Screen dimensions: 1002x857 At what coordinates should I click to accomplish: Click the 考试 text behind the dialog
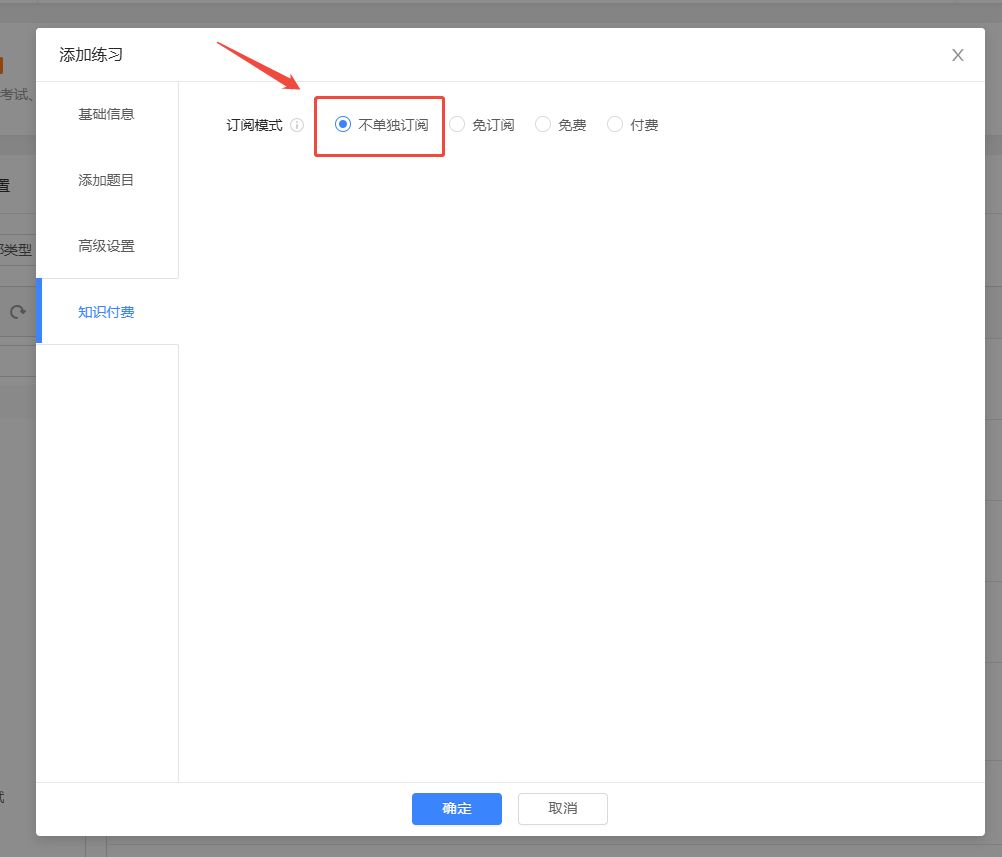coord(15,95)
